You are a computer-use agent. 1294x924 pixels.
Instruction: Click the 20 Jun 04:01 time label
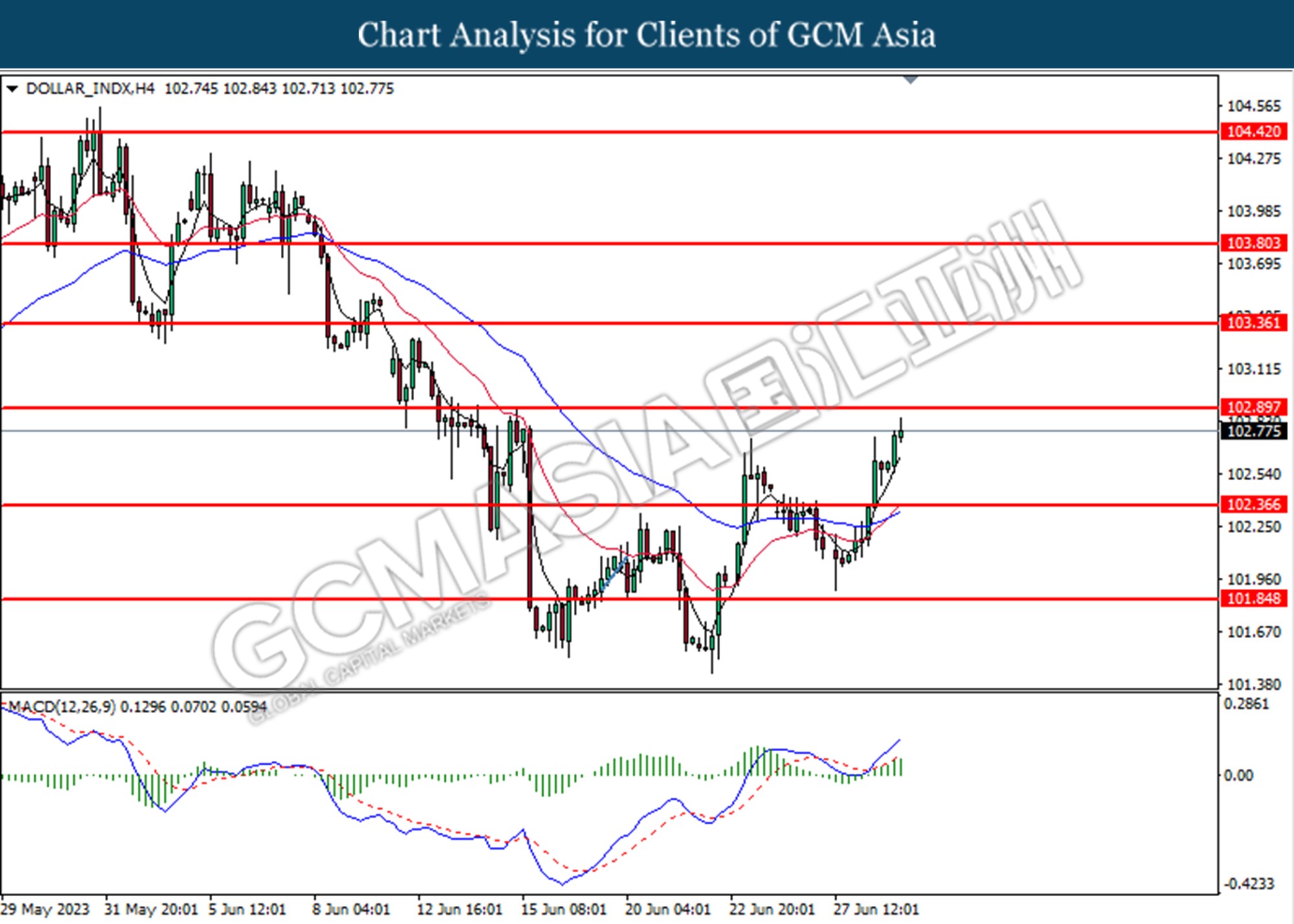pos(668,909)
